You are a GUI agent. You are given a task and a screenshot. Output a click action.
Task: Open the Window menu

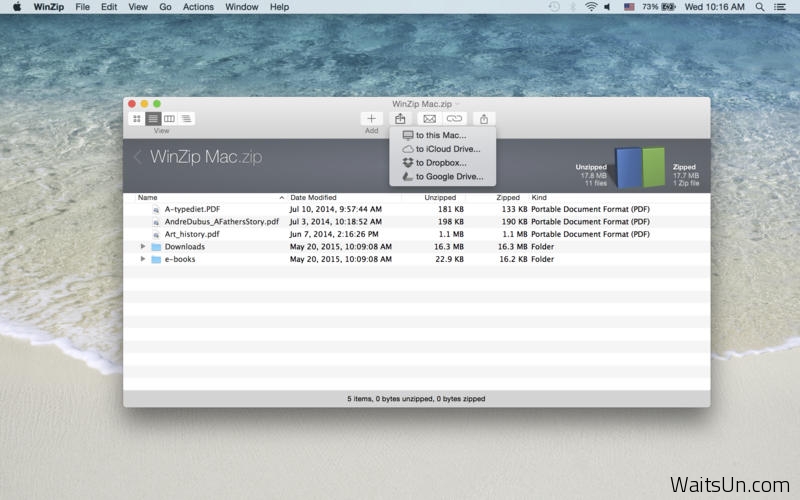(x=242, y=7)
